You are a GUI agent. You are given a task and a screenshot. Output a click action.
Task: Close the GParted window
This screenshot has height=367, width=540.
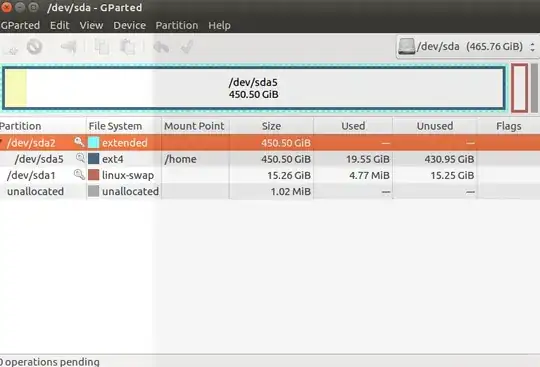click(x=6, y=7)
